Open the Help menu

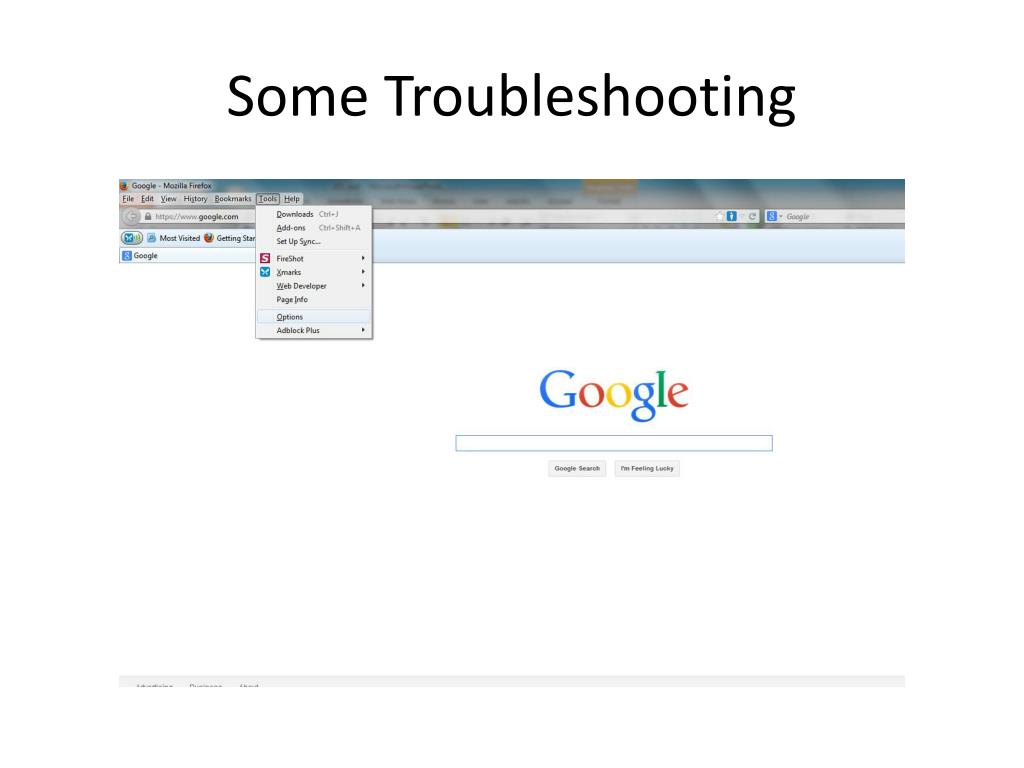(x=292, y=199)
